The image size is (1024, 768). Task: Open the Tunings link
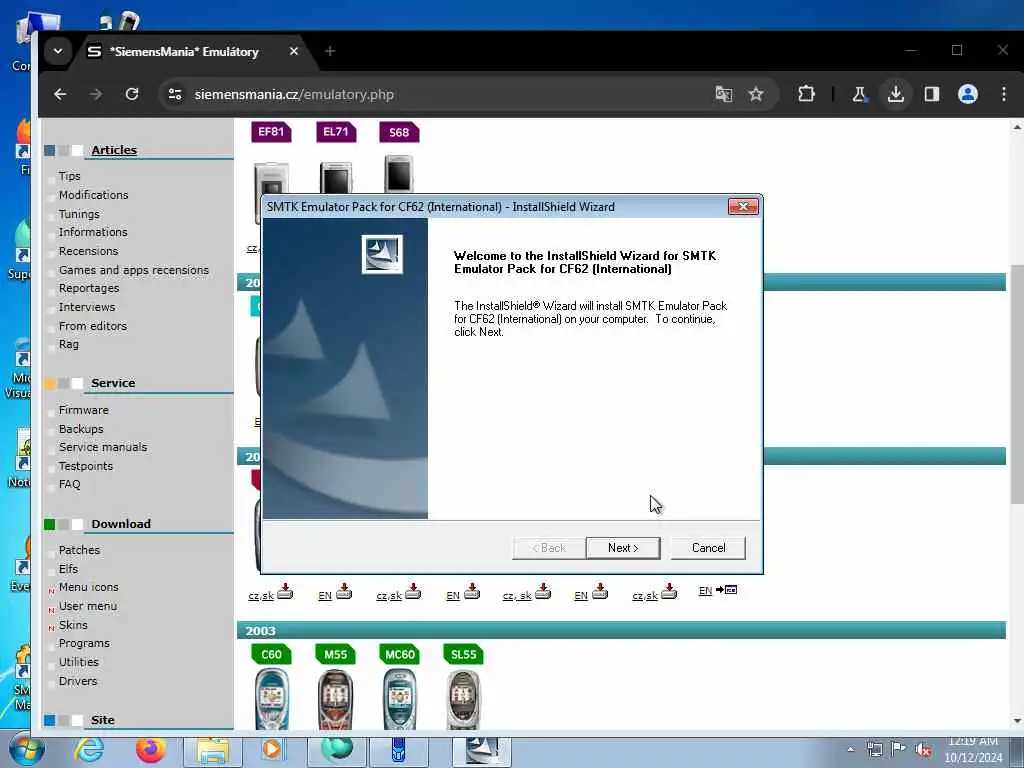79,214
